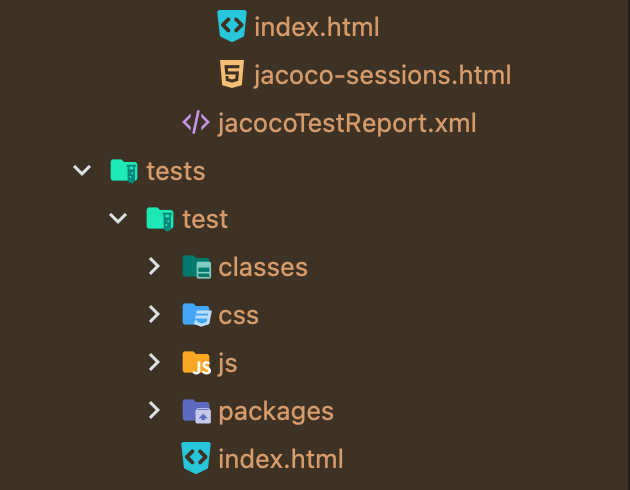Expand the packages folder chevron

[x=154, y=411]
